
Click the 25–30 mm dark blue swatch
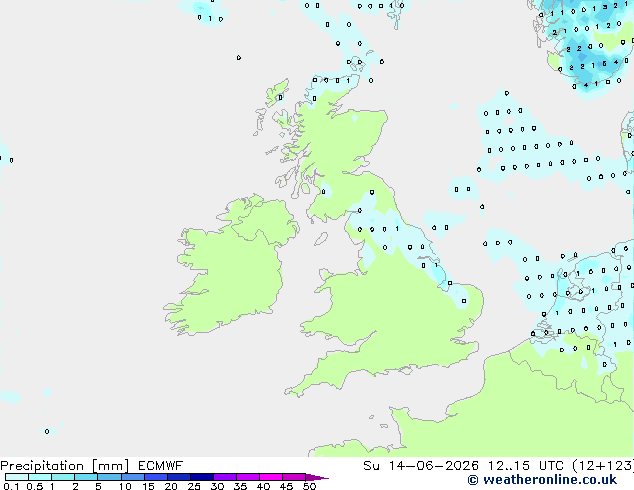coord(201,477)
